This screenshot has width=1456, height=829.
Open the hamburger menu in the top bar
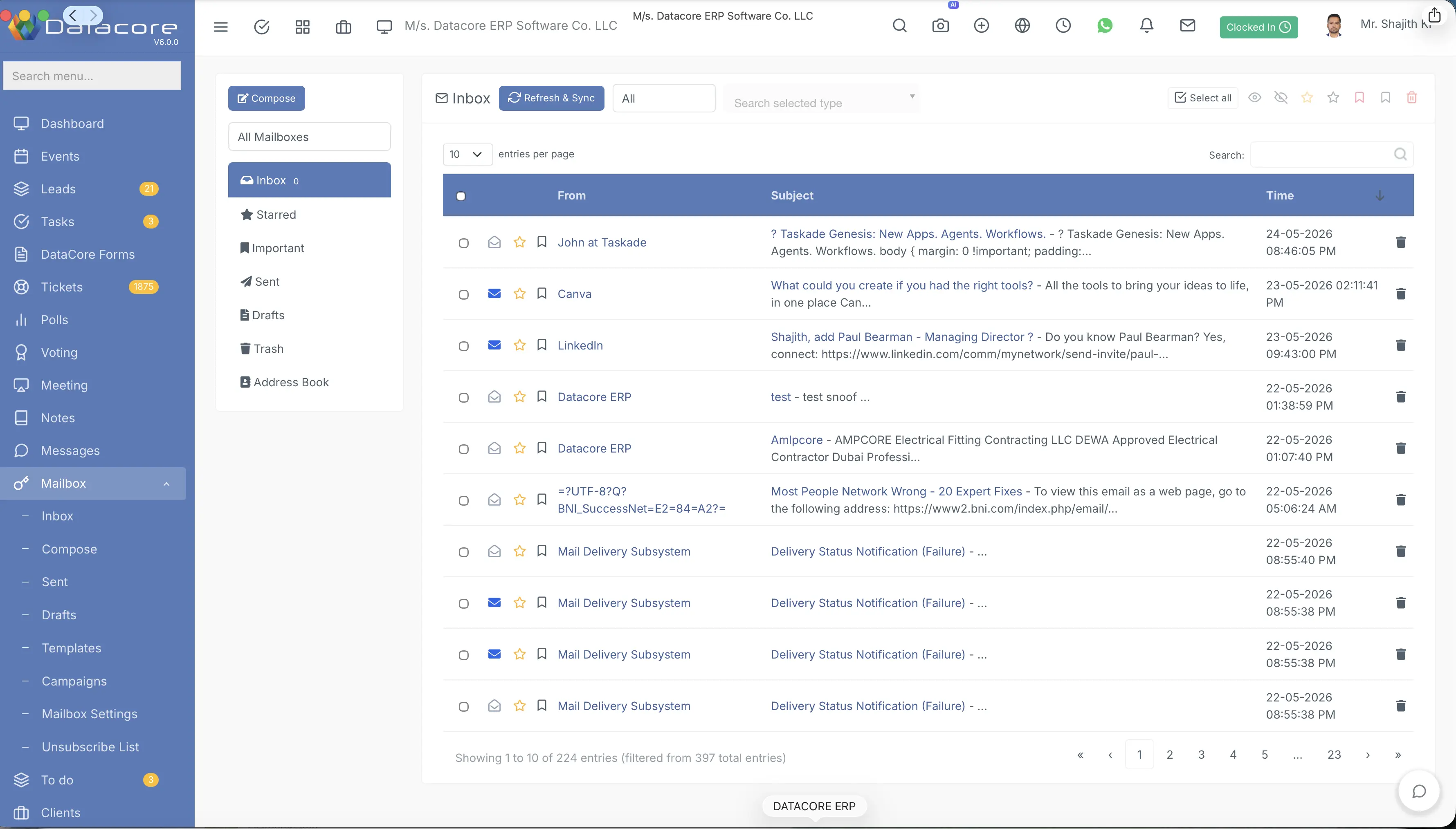point(220,27)
